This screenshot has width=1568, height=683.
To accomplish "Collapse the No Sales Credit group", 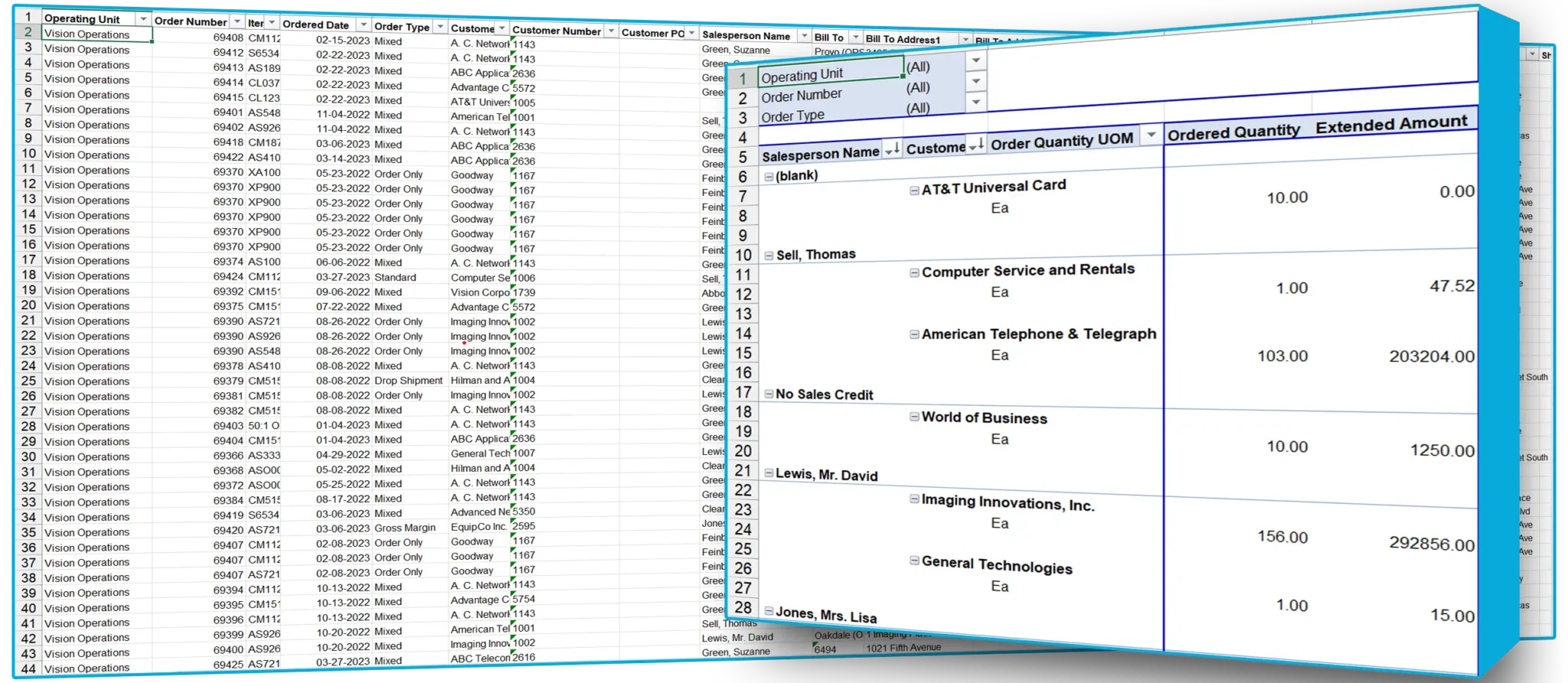I will tap(769, 394).
